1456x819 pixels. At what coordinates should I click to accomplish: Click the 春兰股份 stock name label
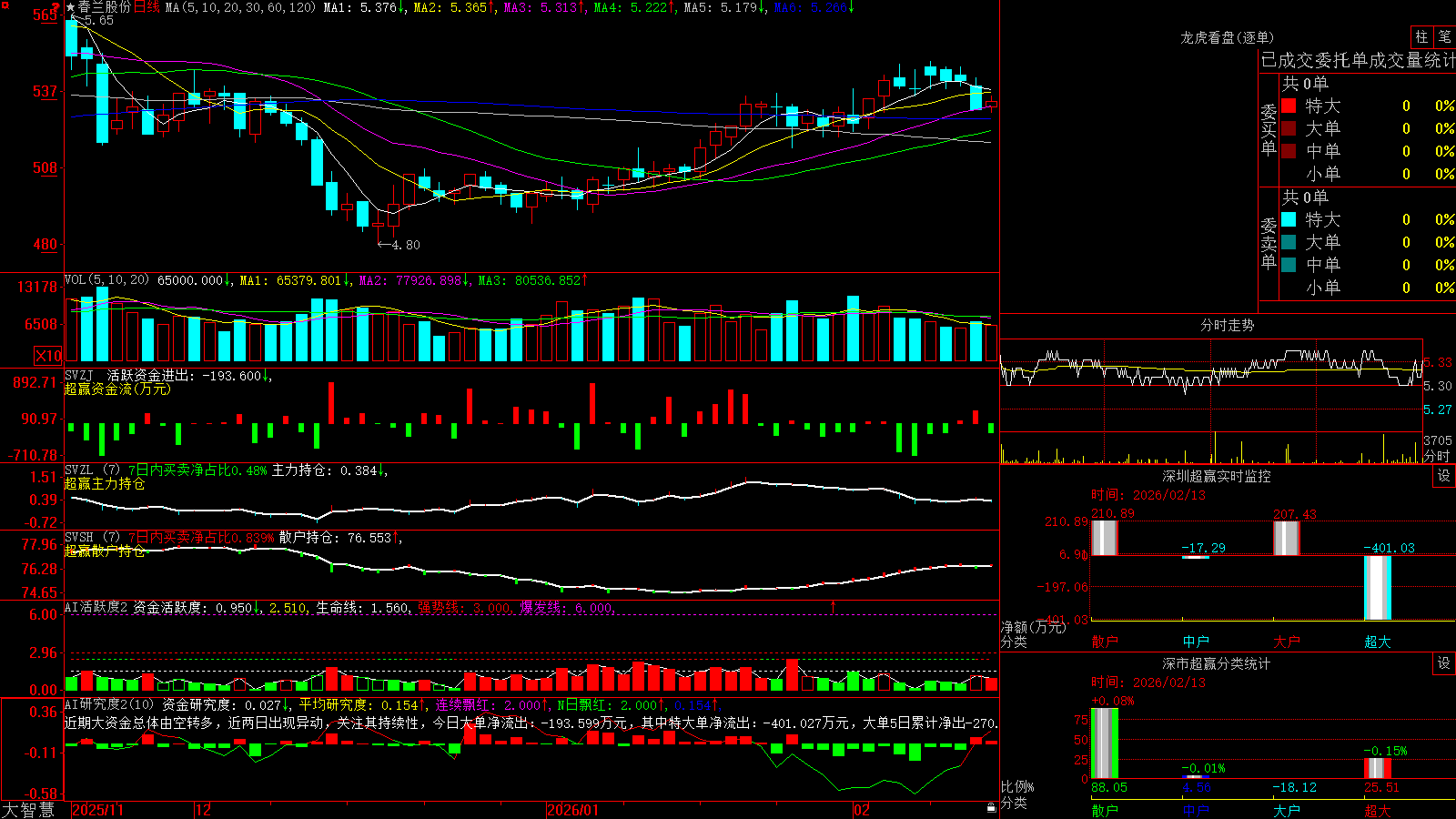[104, 7]
